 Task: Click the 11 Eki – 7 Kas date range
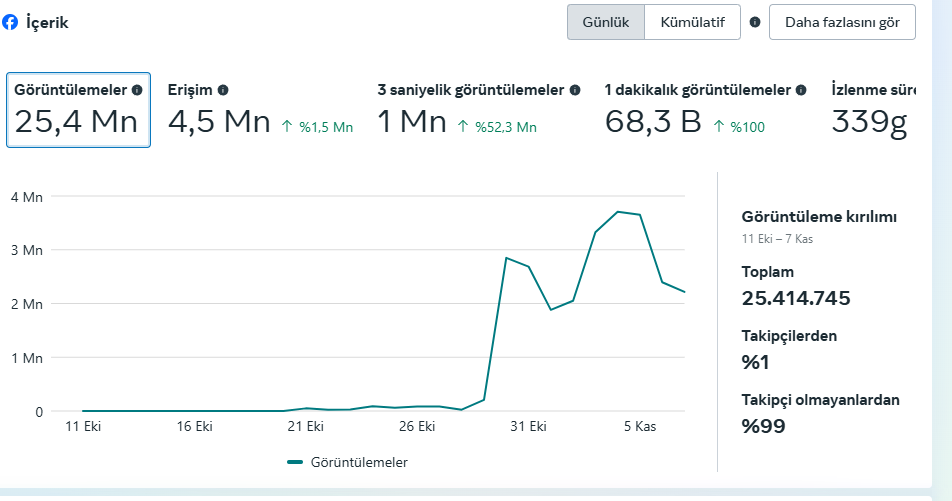click(x=777, y=239)
